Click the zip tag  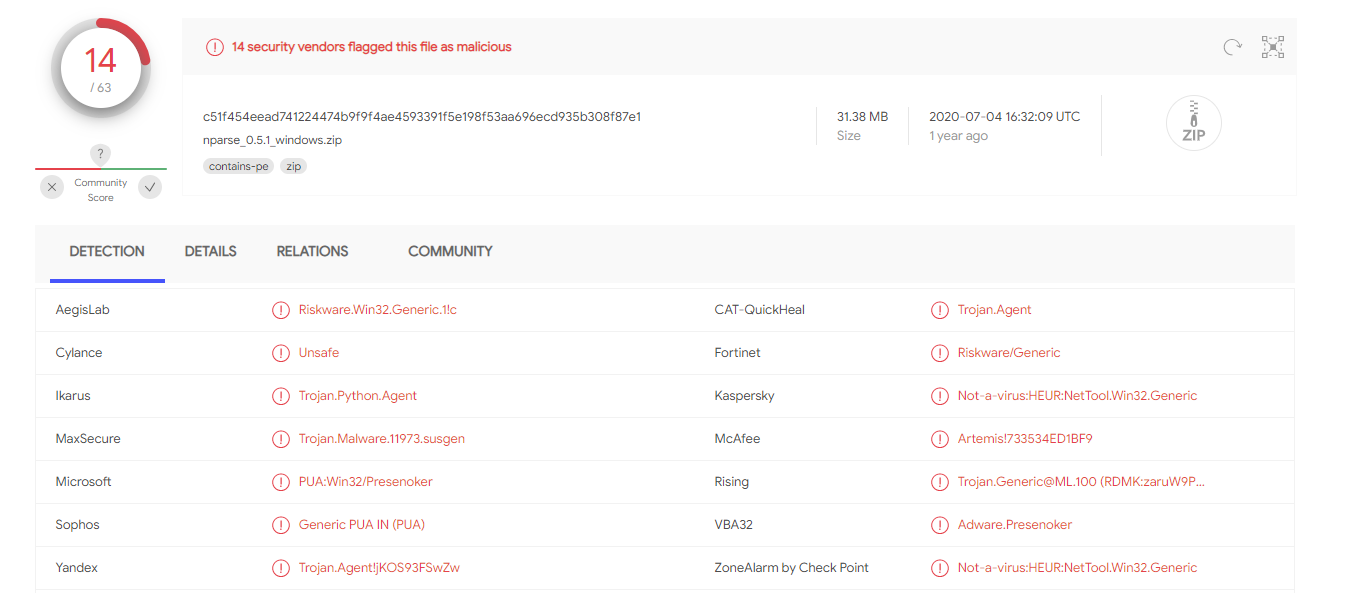tap(294, 166)
